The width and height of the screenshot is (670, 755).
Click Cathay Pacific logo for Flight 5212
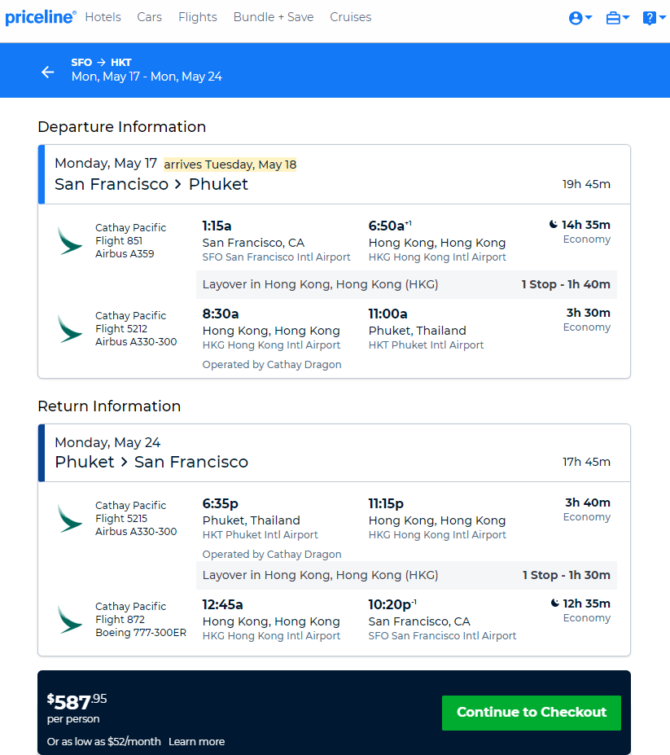70,329
